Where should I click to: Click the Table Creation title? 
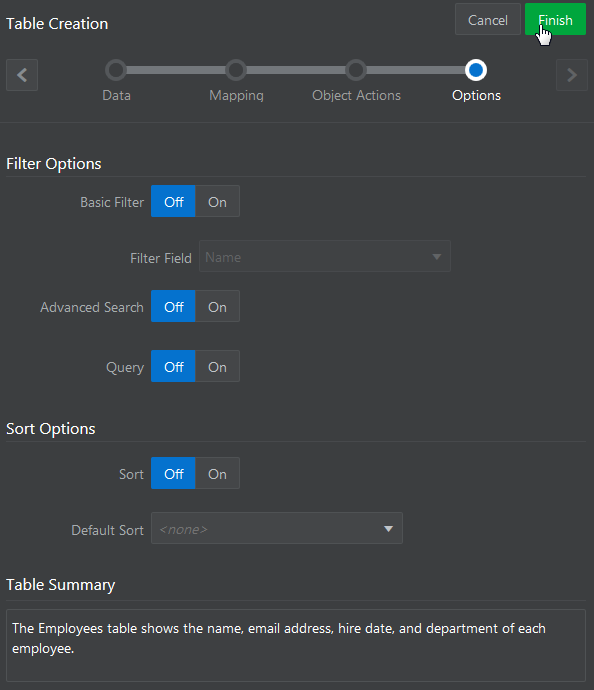point(57,24)
